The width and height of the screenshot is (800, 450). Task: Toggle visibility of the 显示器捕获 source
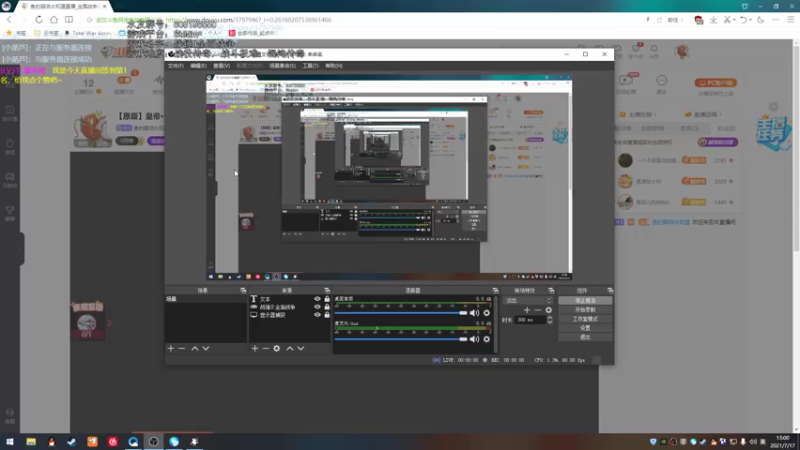click(x=317, y=315)
